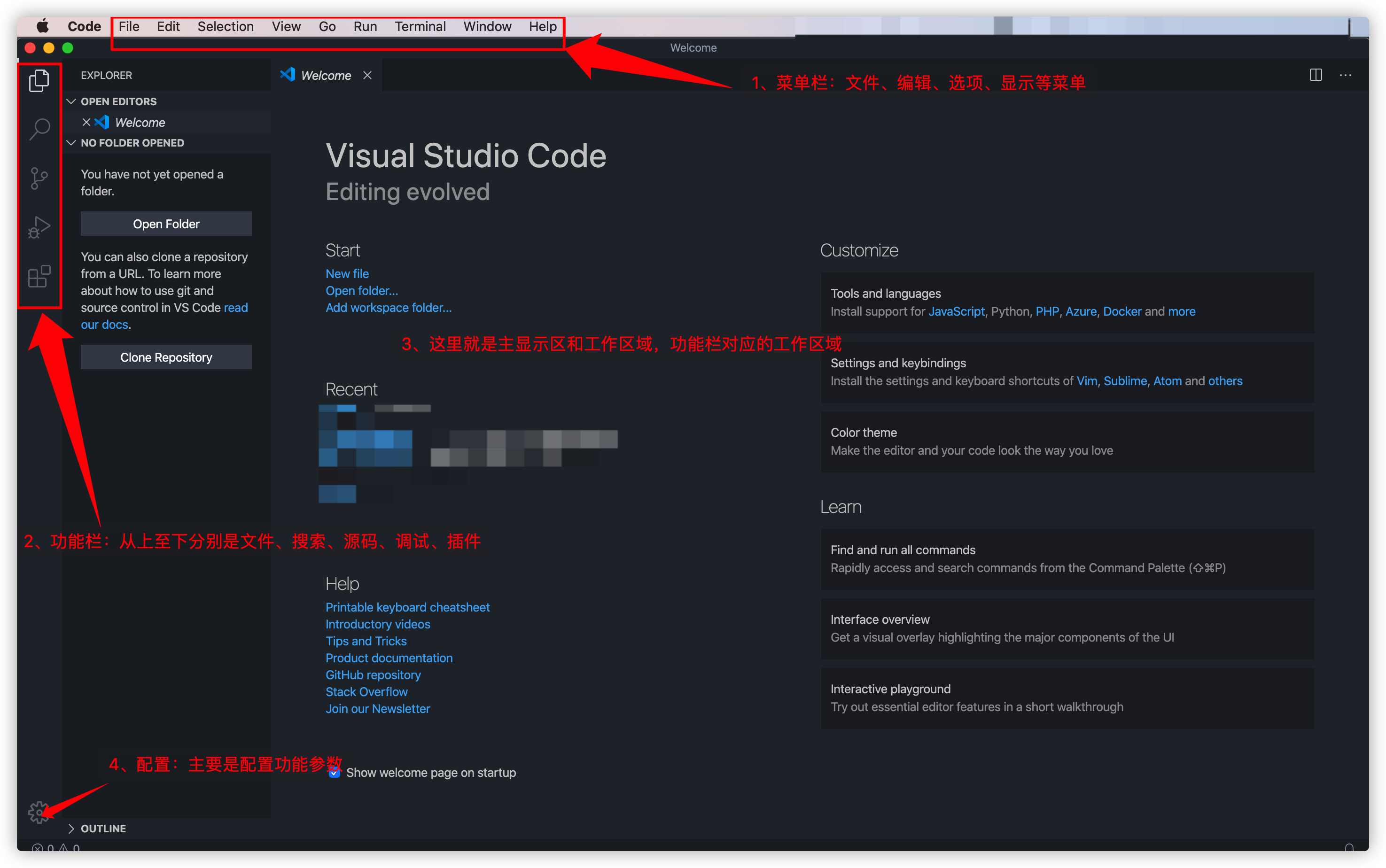Close Welcome in Open Editors list

pos(86,122)
